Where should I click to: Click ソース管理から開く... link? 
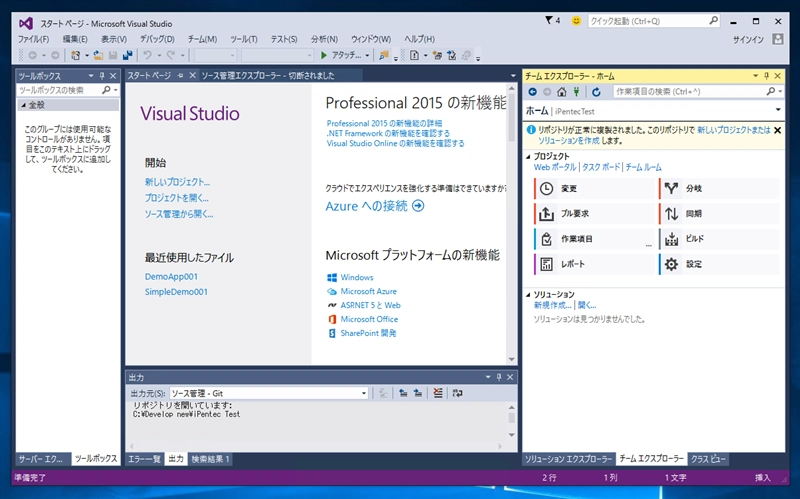click(179, 214)
